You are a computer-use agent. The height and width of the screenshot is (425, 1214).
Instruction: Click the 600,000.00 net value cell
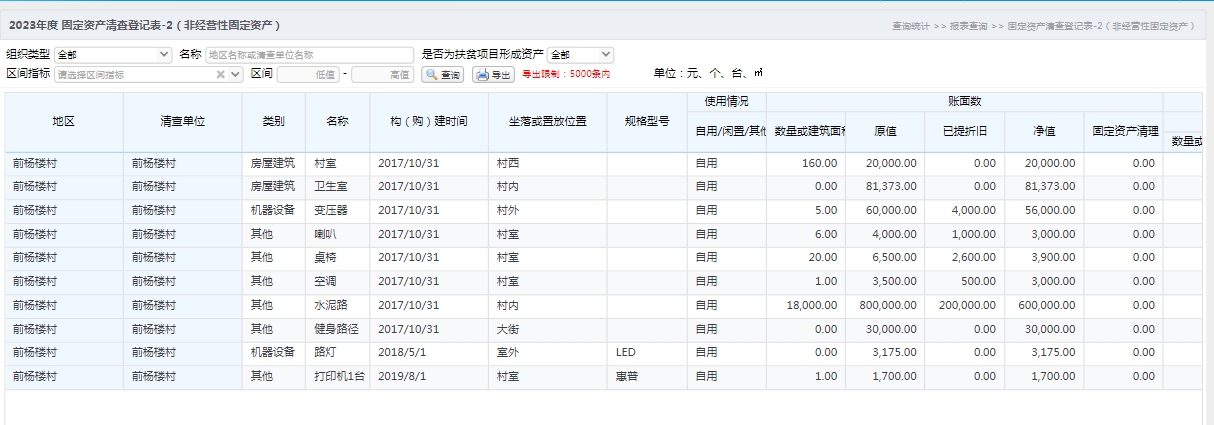tap(1044, 305)
